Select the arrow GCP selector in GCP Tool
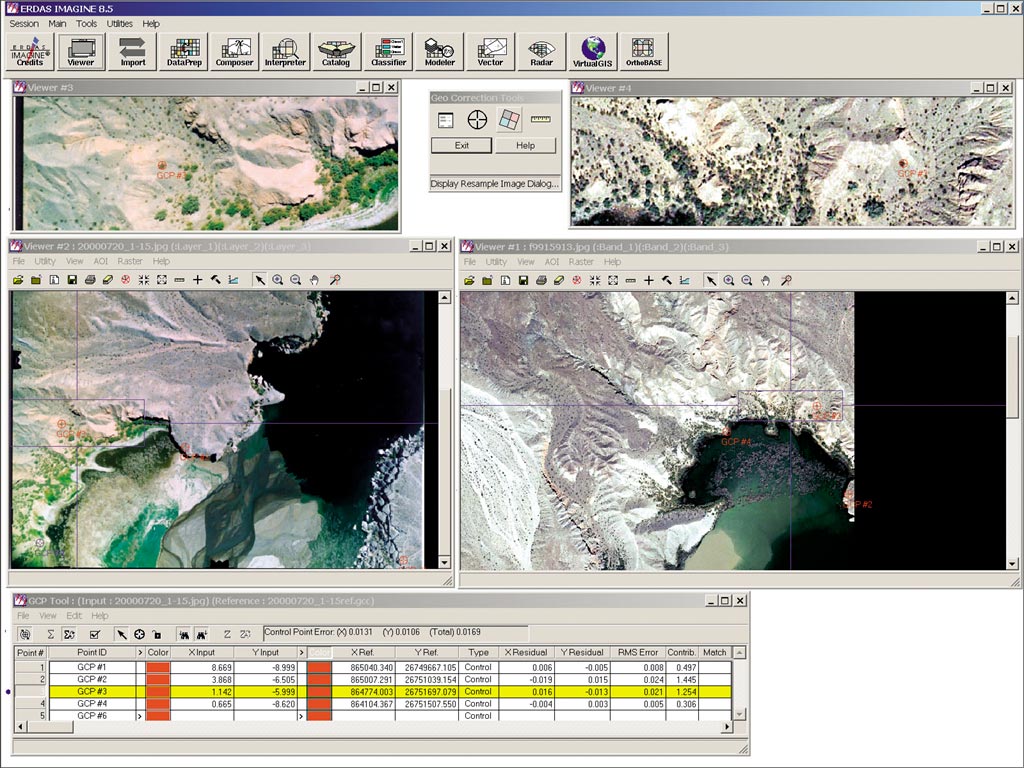 click(x=121, y=634)
